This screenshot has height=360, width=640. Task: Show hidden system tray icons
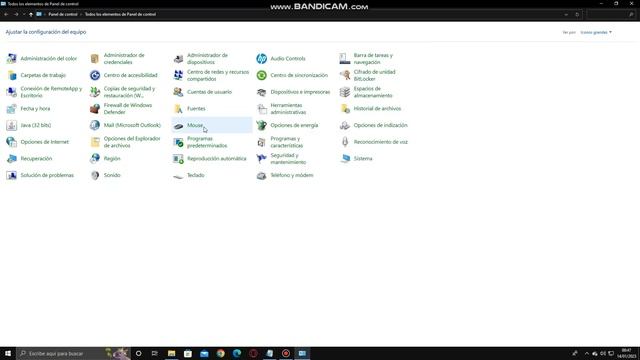587,353
